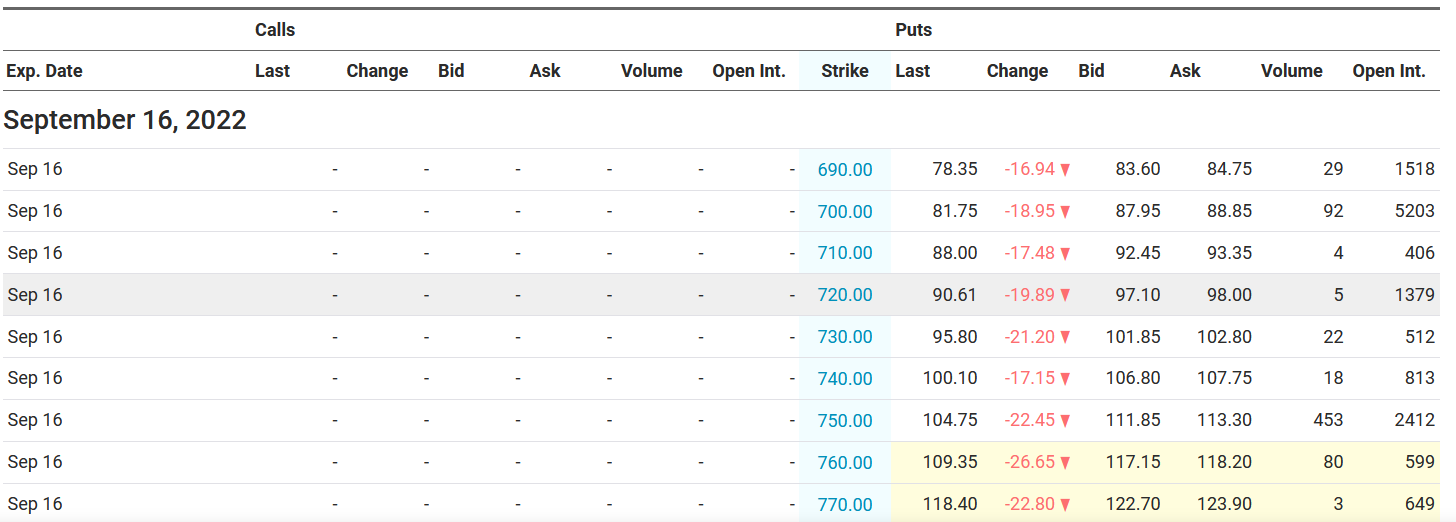This screenshot has width=1456, height=522.
Task: Click open interest 813
Action: [1420, 378]
